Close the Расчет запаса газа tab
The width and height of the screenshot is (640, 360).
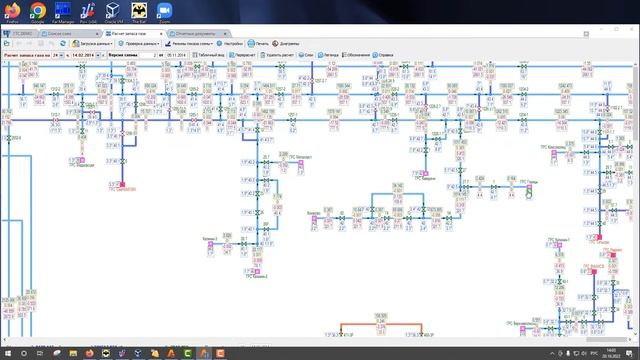(x=161, y=33)
